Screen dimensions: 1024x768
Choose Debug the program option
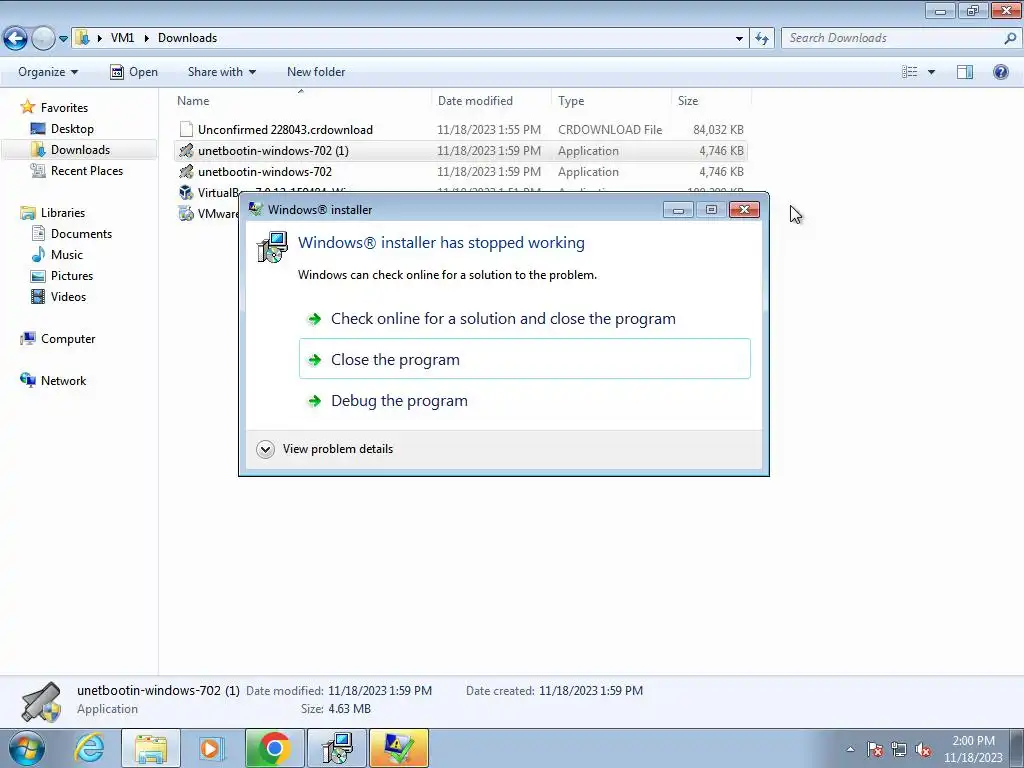[524, 400]
